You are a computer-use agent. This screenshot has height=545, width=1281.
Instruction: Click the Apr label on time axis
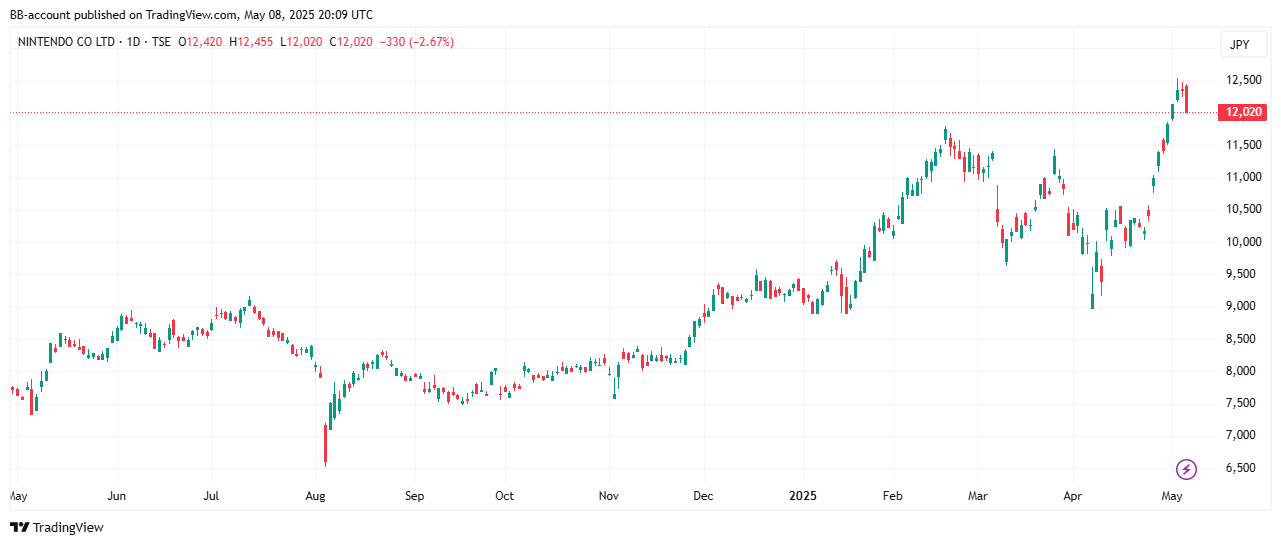coord(1073,496)
